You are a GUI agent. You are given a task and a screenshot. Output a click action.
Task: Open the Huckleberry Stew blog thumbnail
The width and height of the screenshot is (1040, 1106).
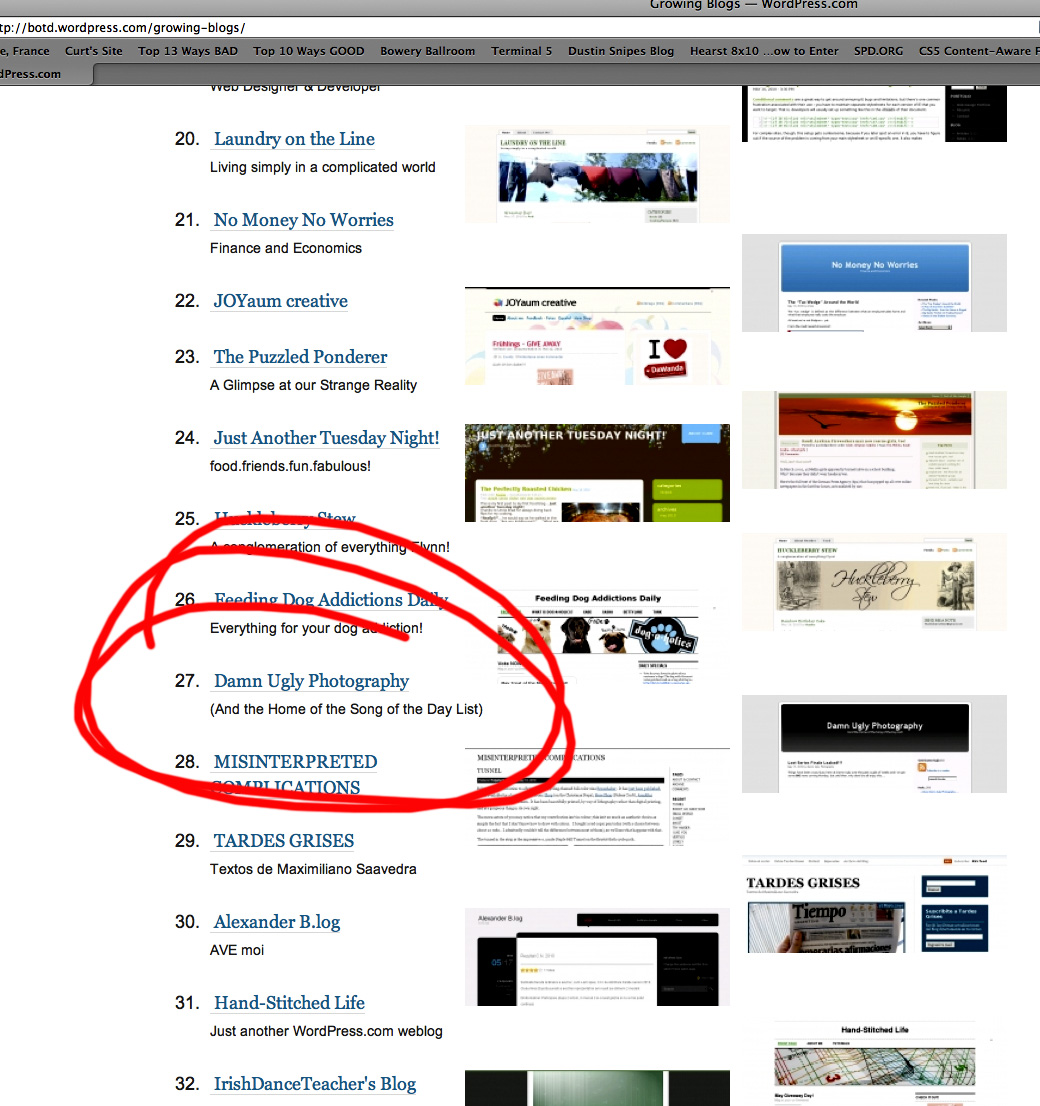(873, 581)
